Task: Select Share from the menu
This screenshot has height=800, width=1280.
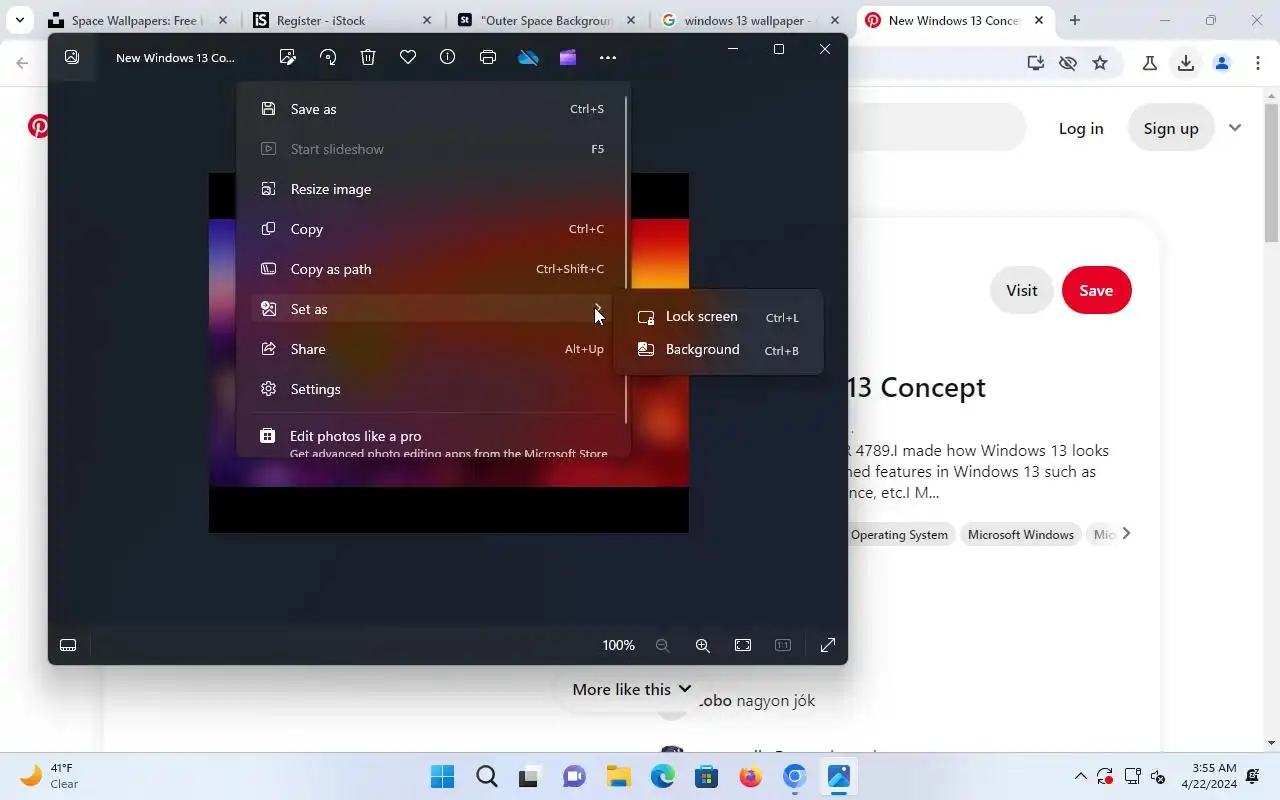Action: tap(432, 349)
